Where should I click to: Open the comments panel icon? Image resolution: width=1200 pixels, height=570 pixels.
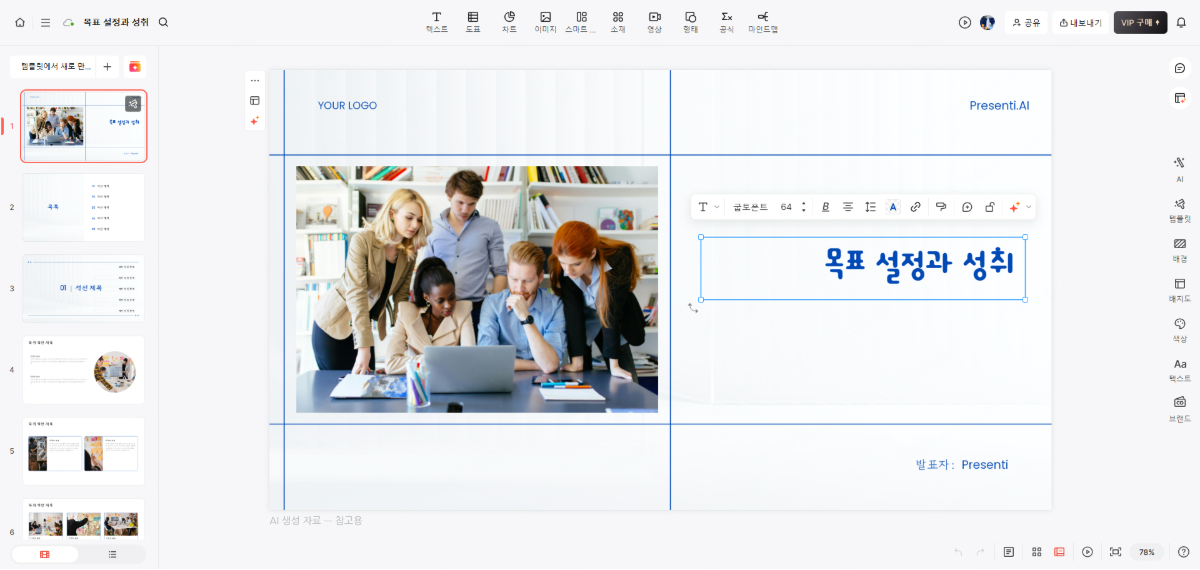(x=1180, y=68)
